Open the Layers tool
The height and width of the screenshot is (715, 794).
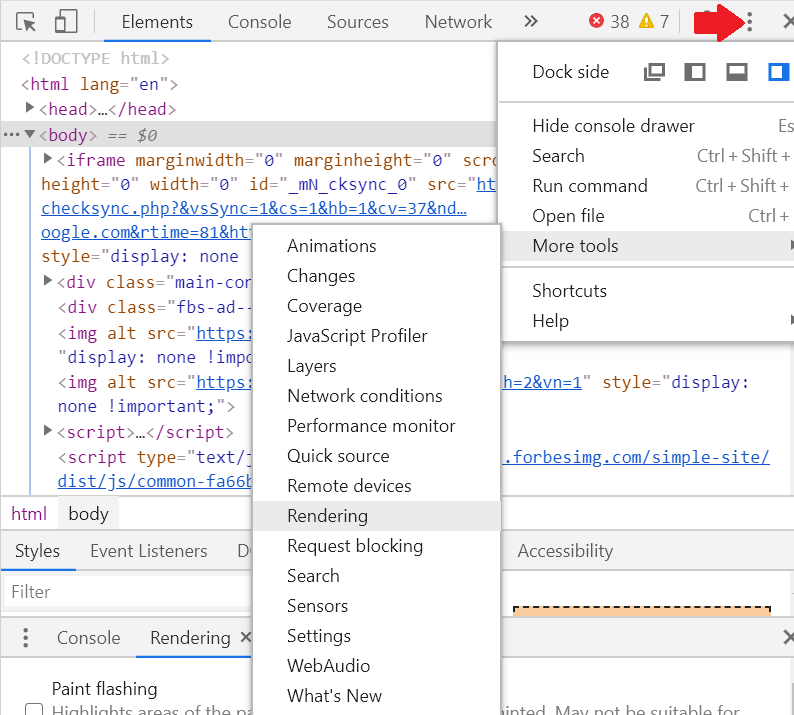pyautogui.click(x=376, y=366)
